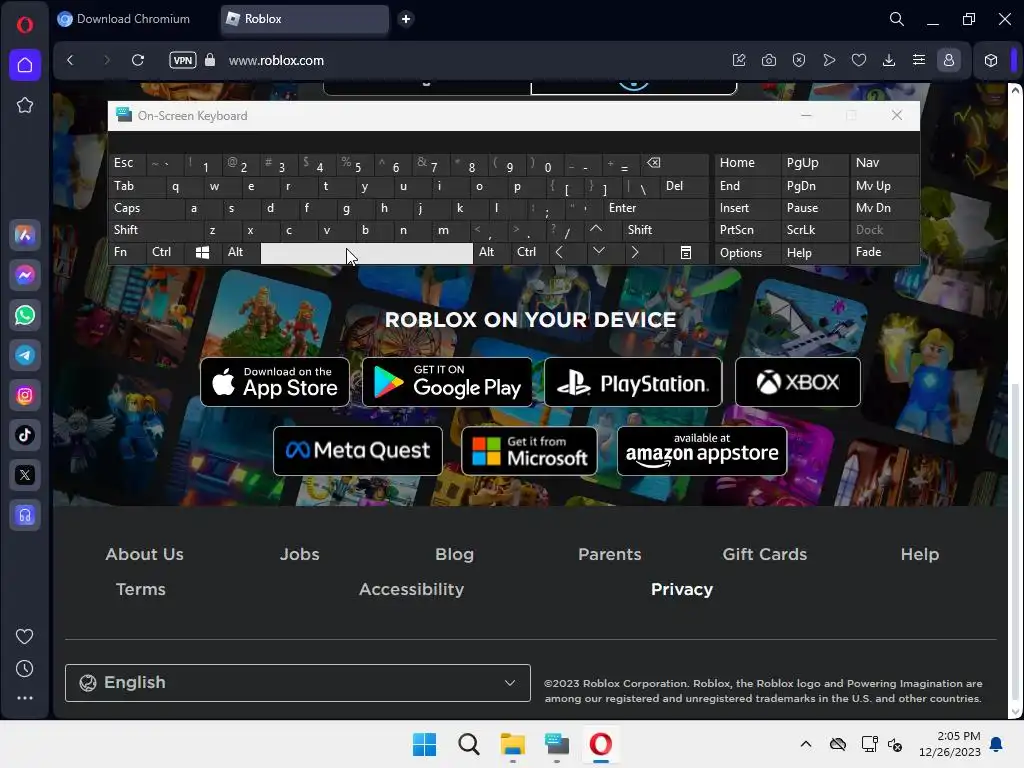
Task: Toggle right Alt key
Action: (492, 252)
